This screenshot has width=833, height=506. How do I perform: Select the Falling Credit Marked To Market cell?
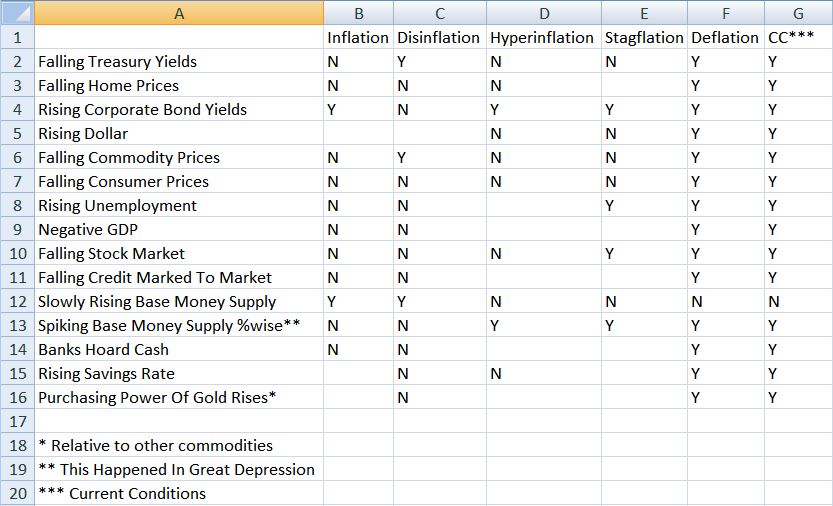click(x=179, y=277)
